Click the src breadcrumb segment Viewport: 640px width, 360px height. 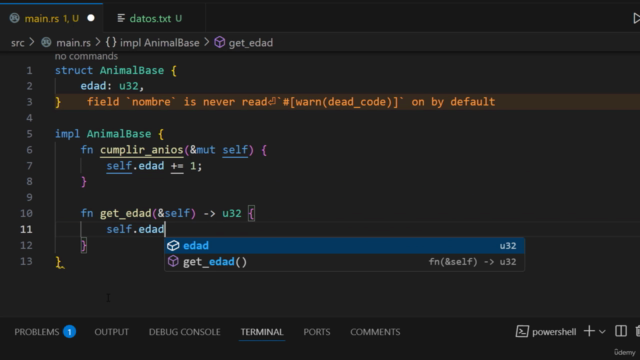click(18, 42)
